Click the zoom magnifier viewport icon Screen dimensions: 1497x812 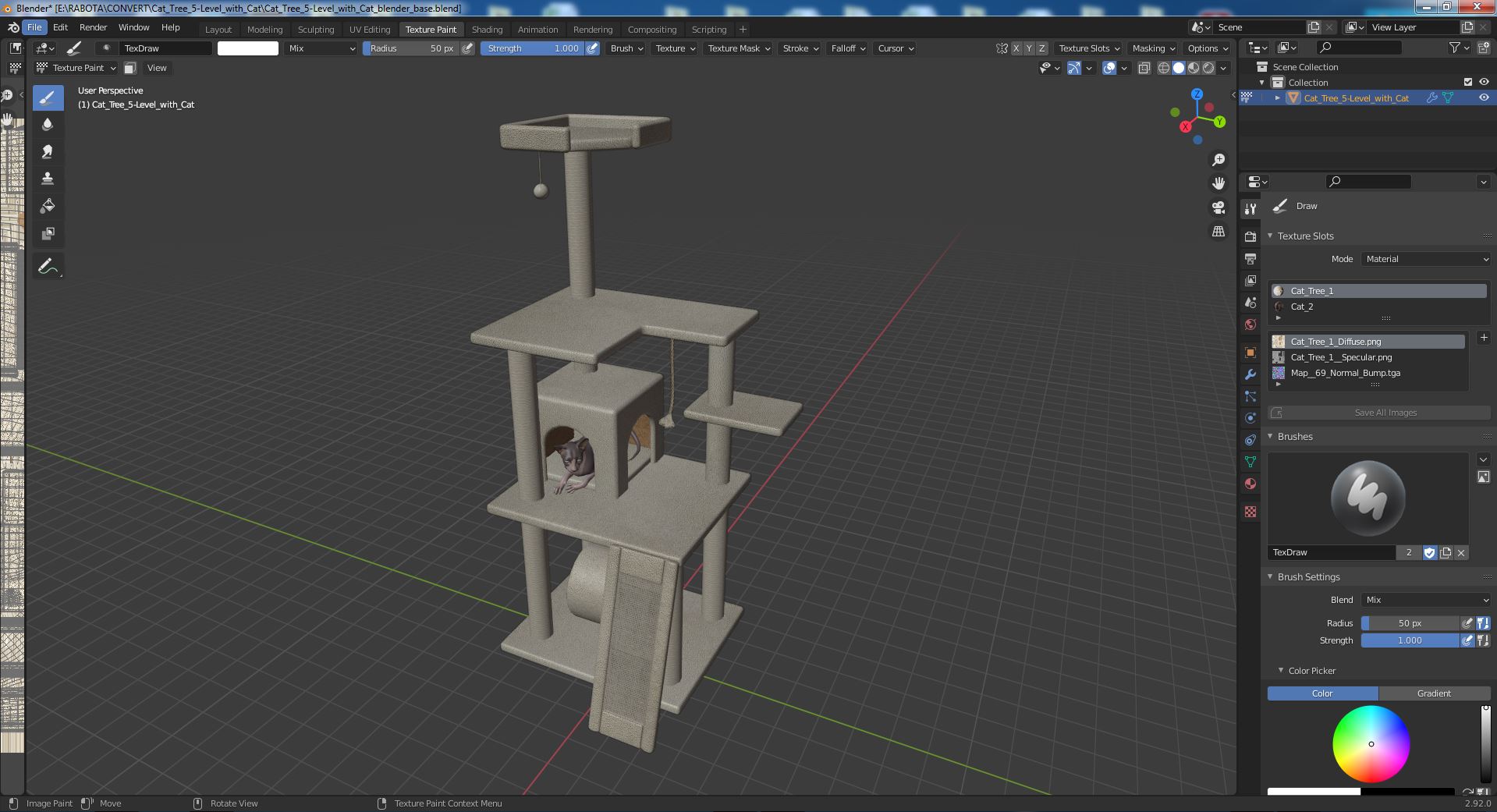tap(1218, 160)
